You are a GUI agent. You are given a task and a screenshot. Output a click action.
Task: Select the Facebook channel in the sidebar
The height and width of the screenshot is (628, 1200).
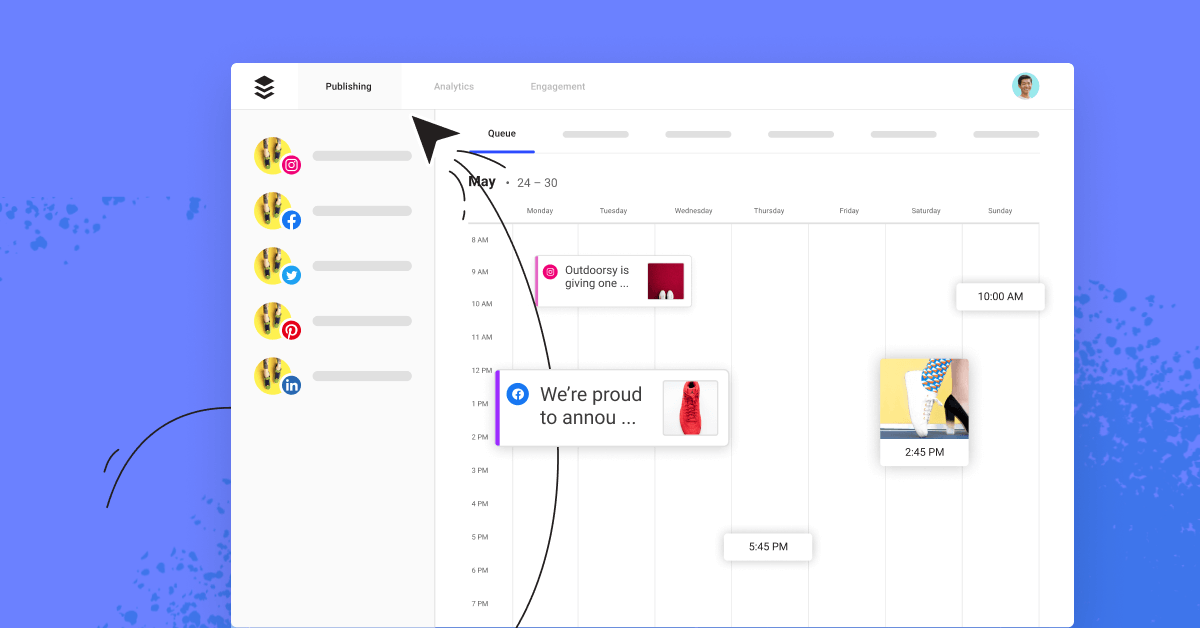[276, 210]
